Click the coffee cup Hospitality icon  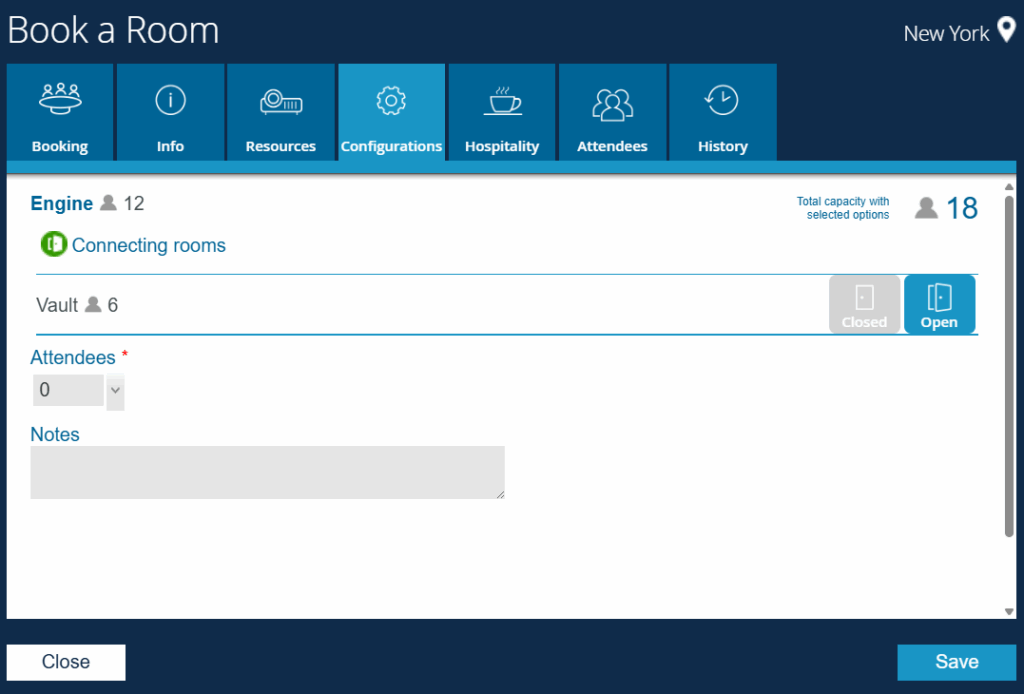502,101
